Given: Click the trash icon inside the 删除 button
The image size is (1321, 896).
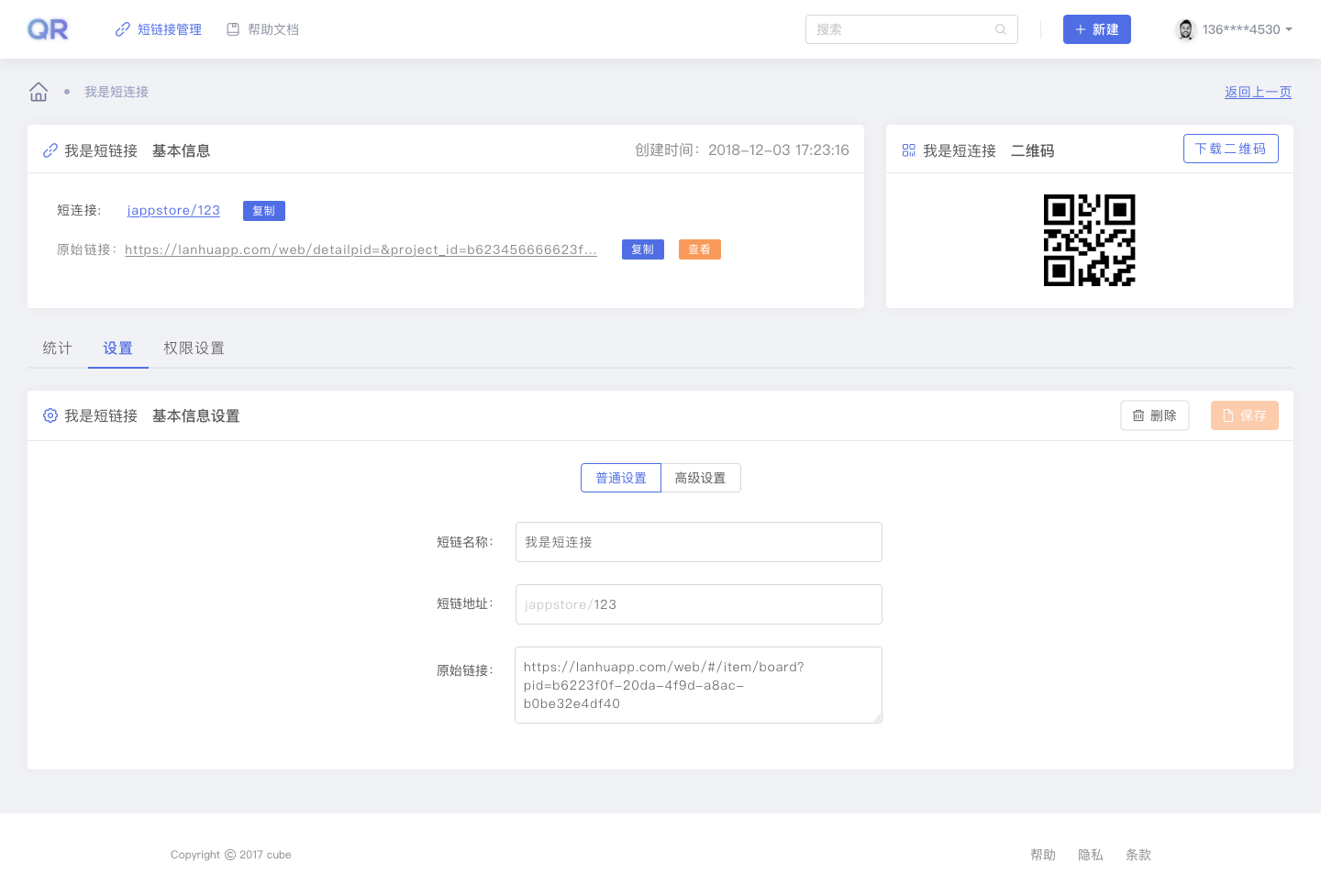Looking at the screenshot, I should (1139, 415).
